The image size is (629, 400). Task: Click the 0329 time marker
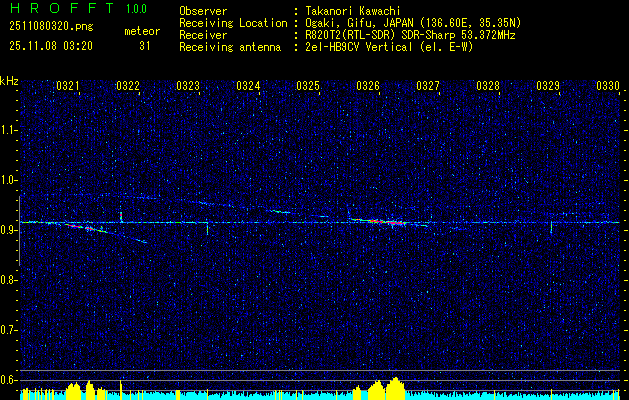[x=548, y=86]
